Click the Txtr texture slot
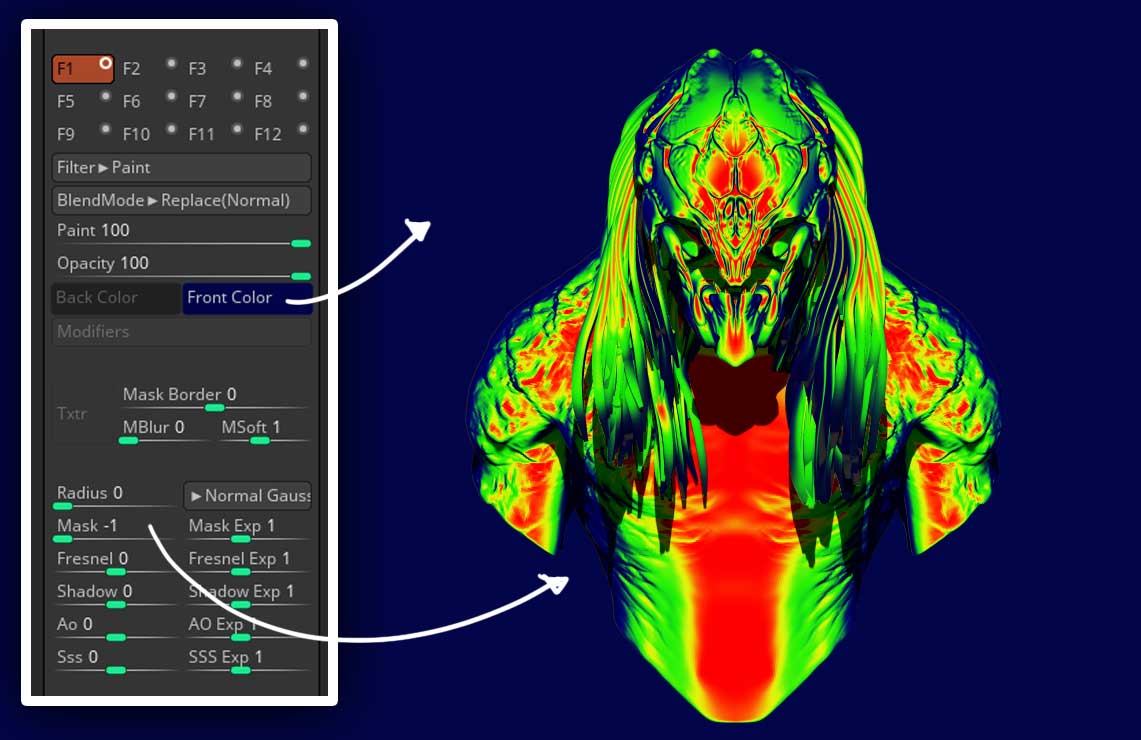Viewport: 1141px width, 740px height. pyautogui.click(x=82, y=413)
